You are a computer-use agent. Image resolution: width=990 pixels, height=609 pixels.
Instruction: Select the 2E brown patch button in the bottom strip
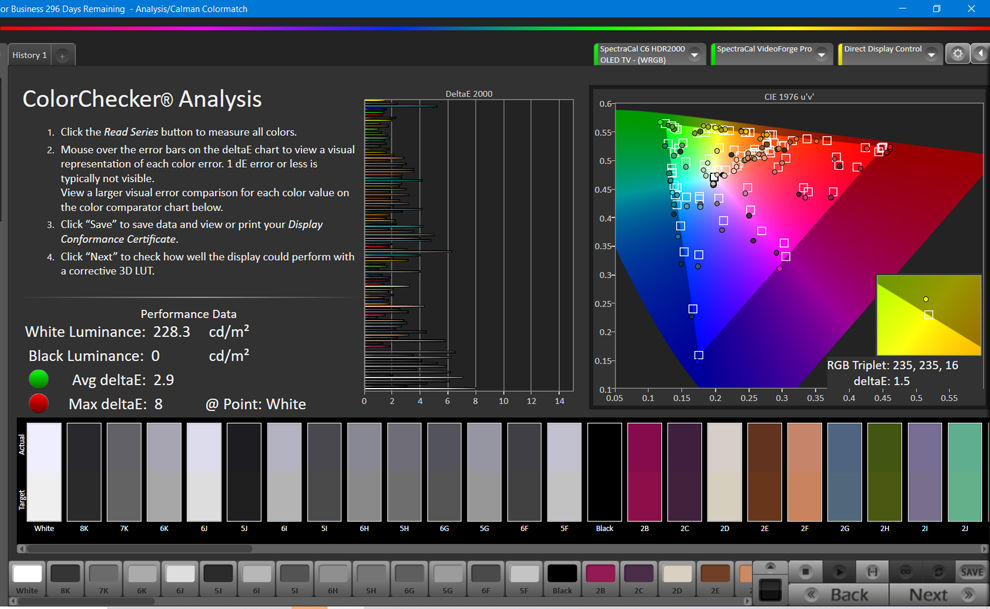(715, 579)
